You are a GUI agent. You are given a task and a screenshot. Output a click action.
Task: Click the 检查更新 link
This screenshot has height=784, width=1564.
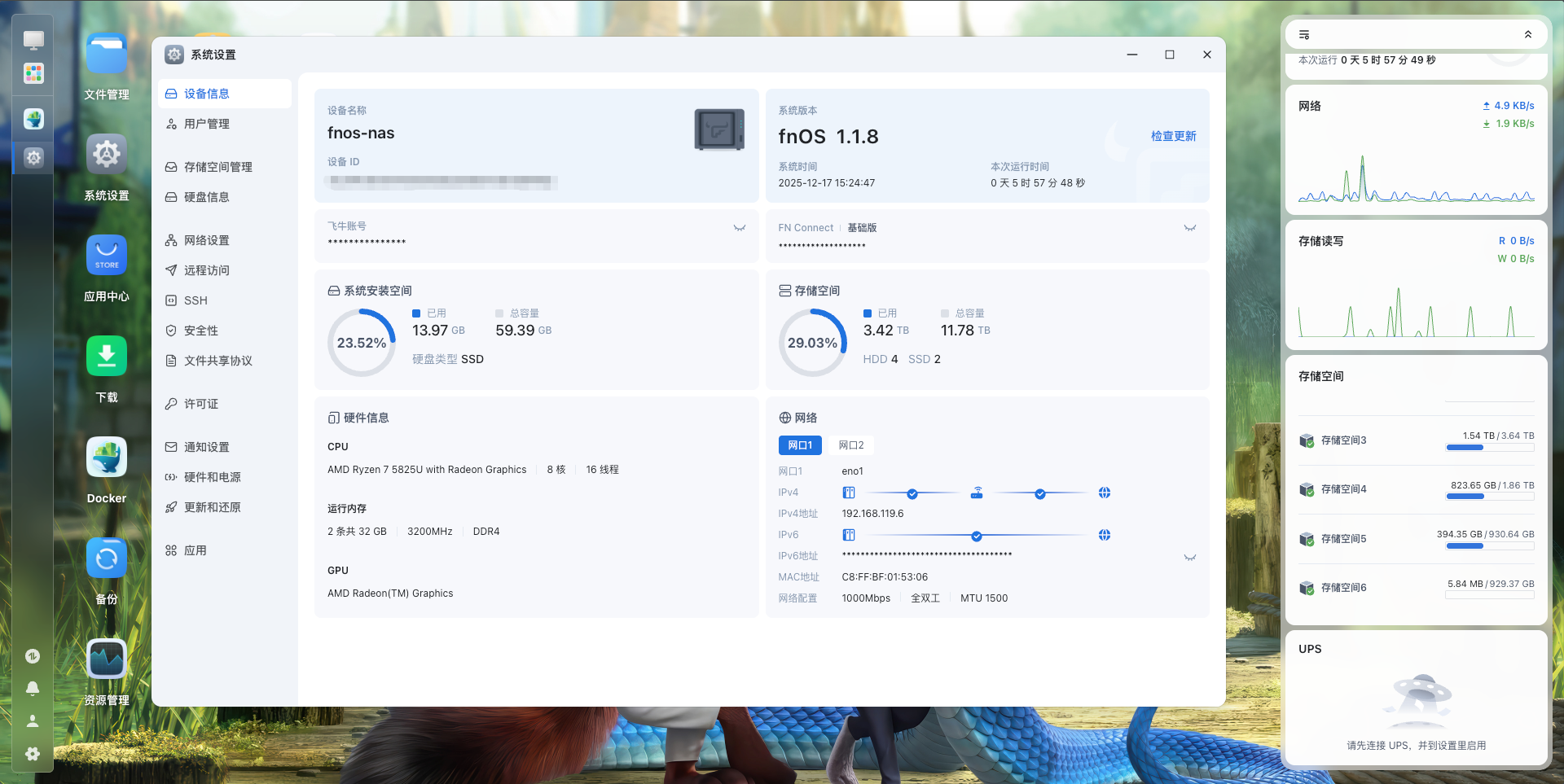(1173, 136)
